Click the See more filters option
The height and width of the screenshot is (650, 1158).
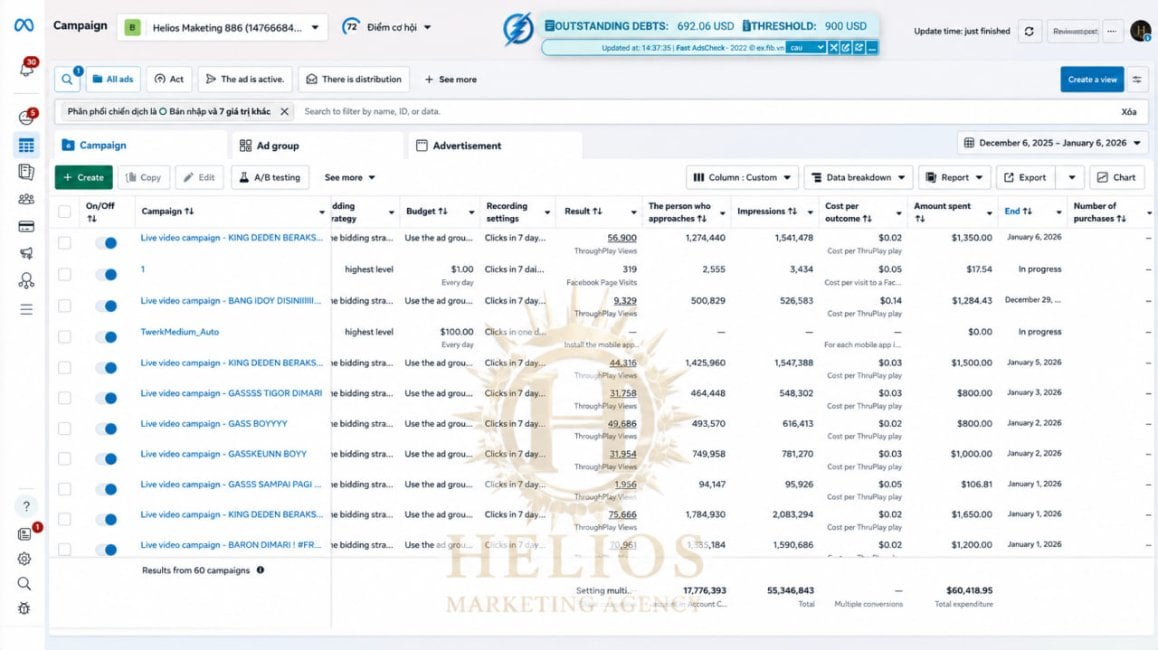[450, 79]
